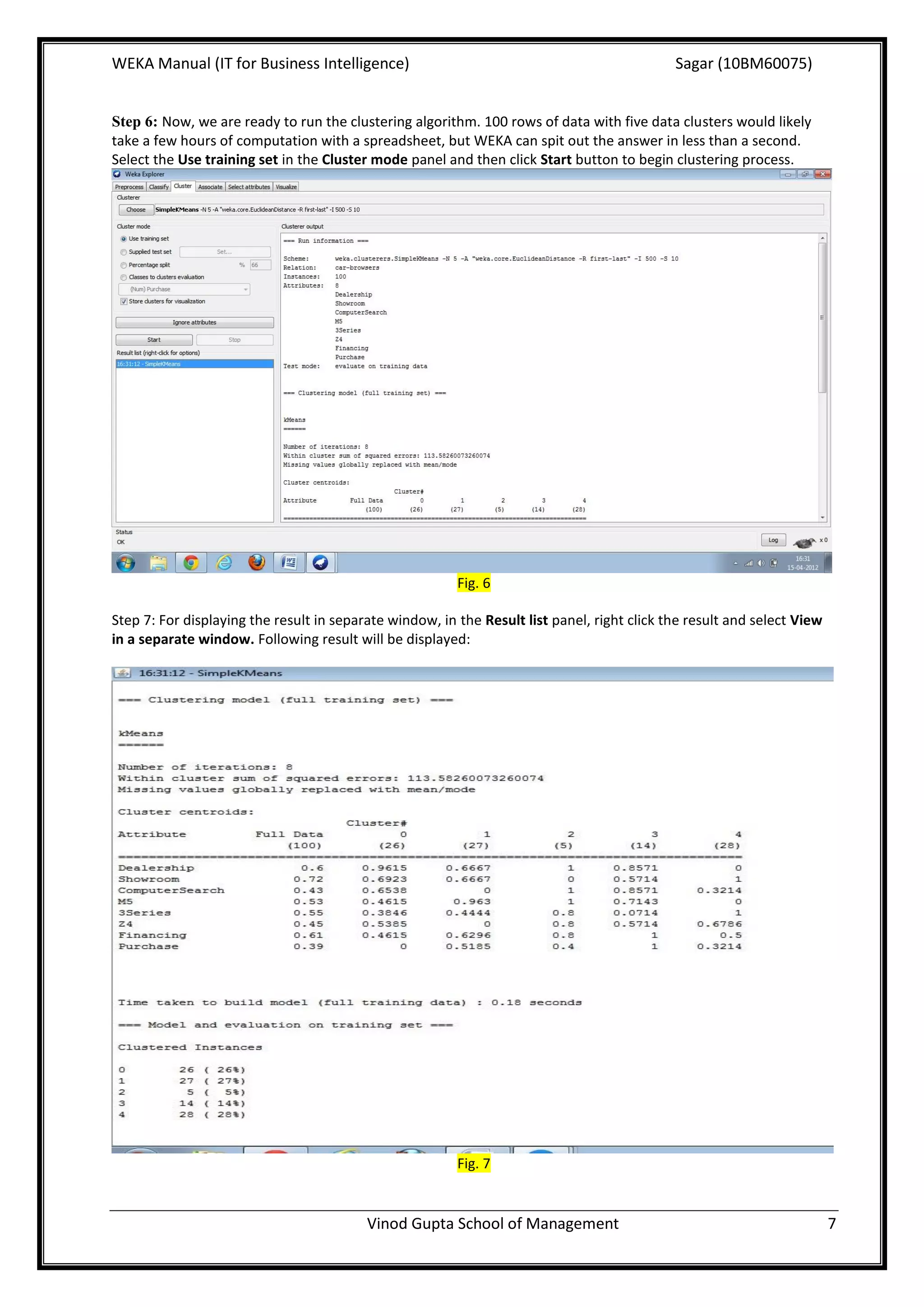This screenshot has width=924, height=1307.
Task: Open Firefox from taskbar
Action: click(x=257, y=562)
